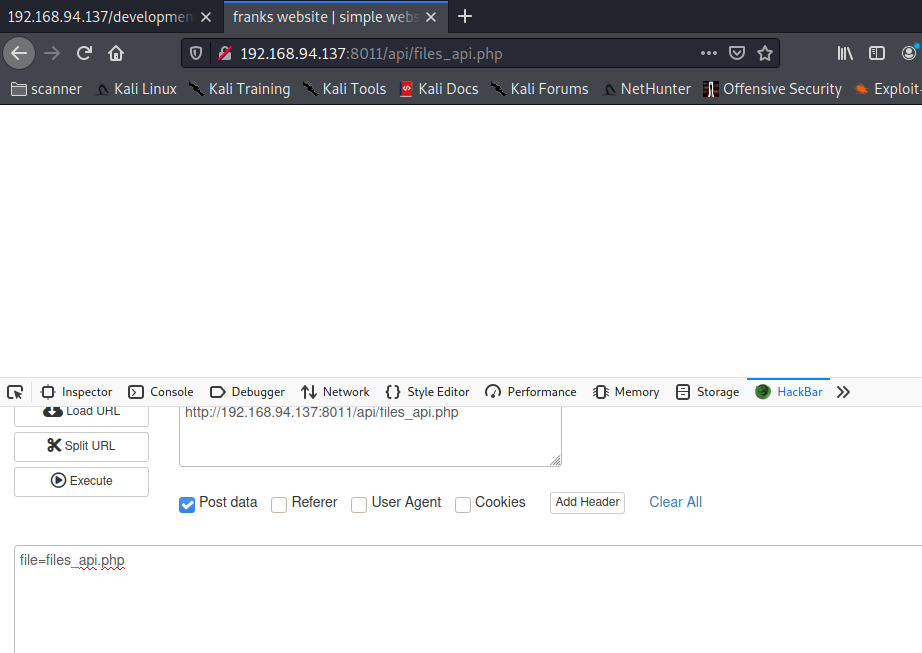The image size is (922, 653).
Task: Open tracking protection shield info
Action: pos(196,53)
